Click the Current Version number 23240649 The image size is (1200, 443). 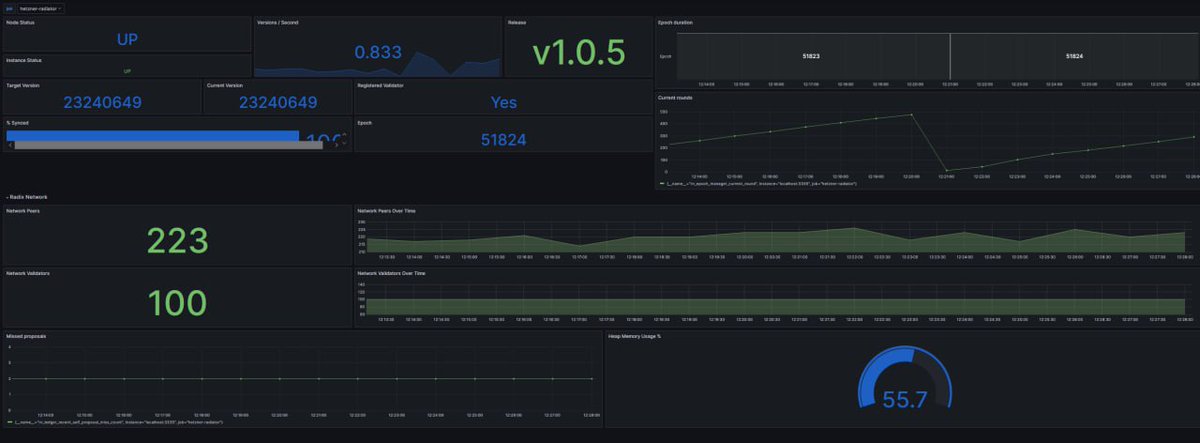pos(278,103)
